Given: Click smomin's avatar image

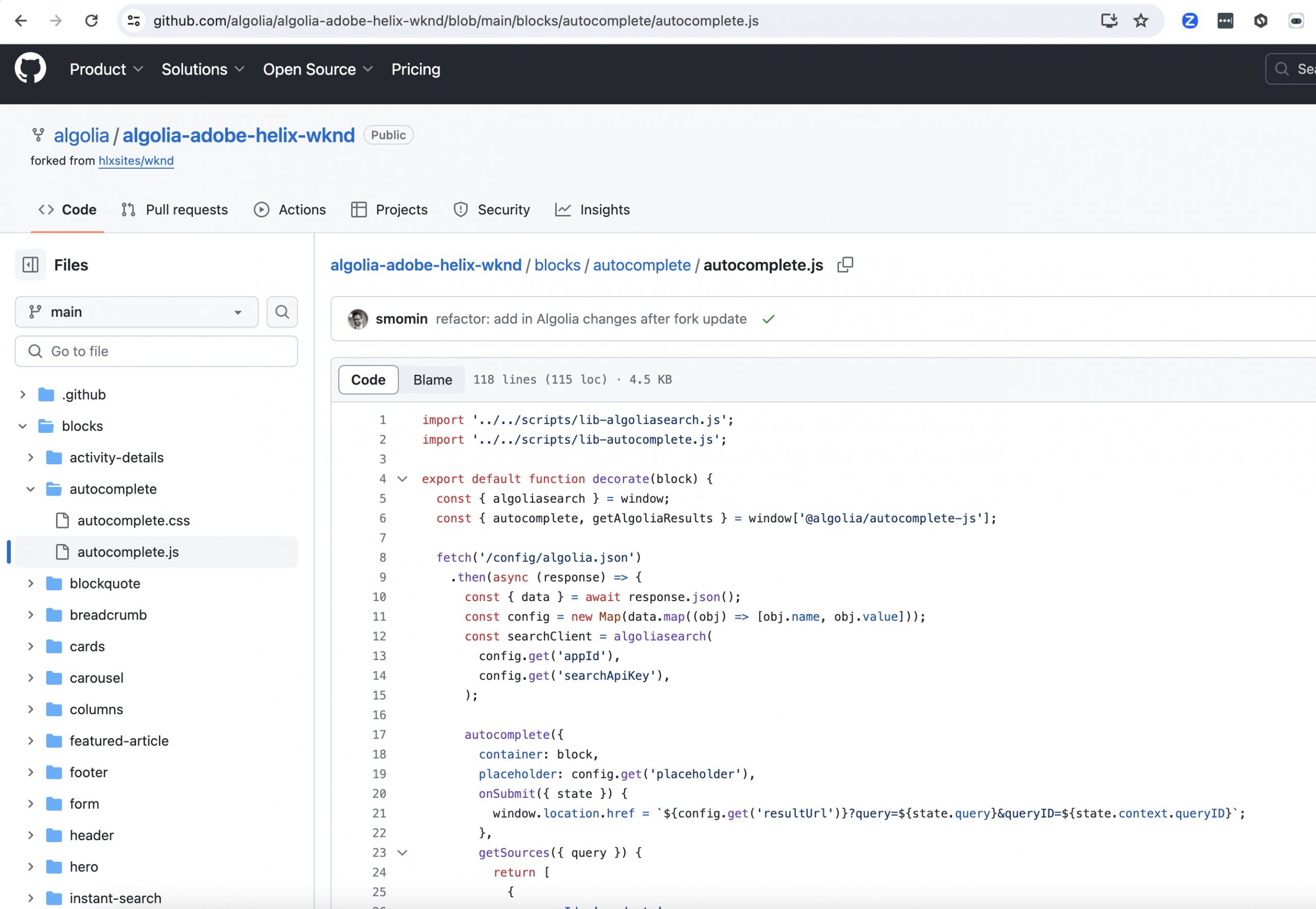Looking at the screenshot, I should pos(358,319).
